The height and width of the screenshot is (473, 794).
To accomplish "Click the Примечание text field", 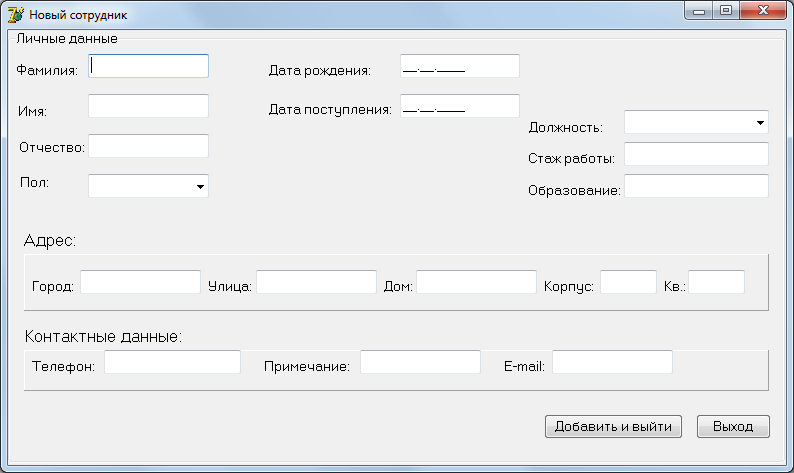I will coord(420,362).
